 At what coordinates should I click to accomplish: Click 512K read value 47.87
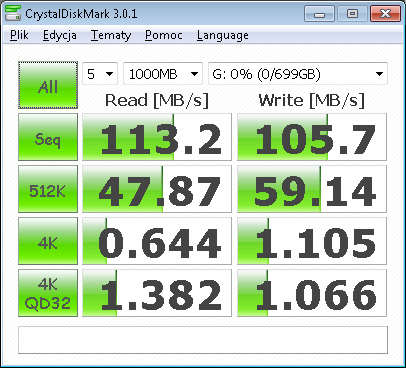coord(157,189)
